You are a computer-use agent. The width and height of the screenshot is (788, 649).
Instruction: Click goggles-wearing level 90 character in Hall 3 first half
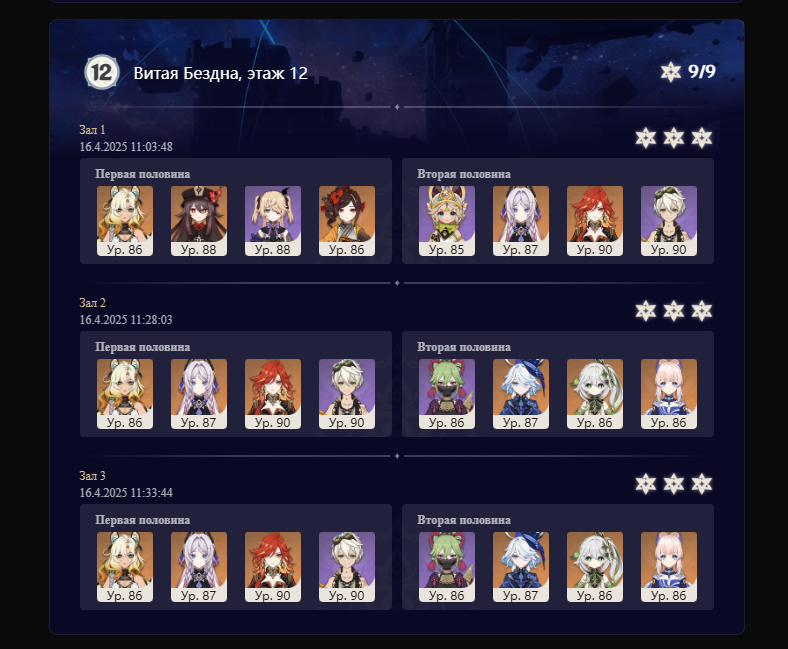[347, 567]
